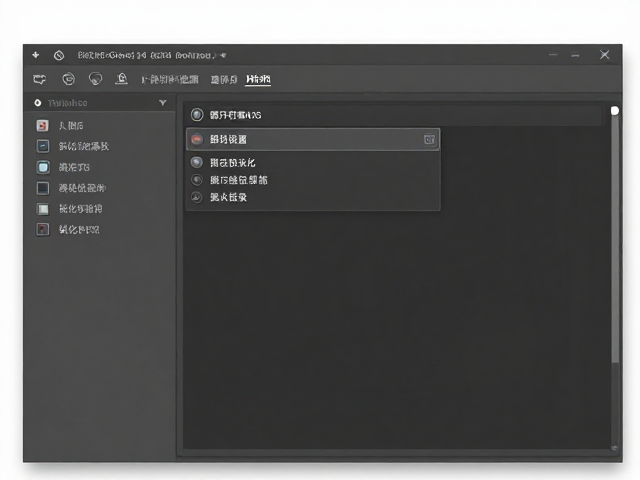Choose the highlighted list entry with the orange icon

[x=313, y=139]
